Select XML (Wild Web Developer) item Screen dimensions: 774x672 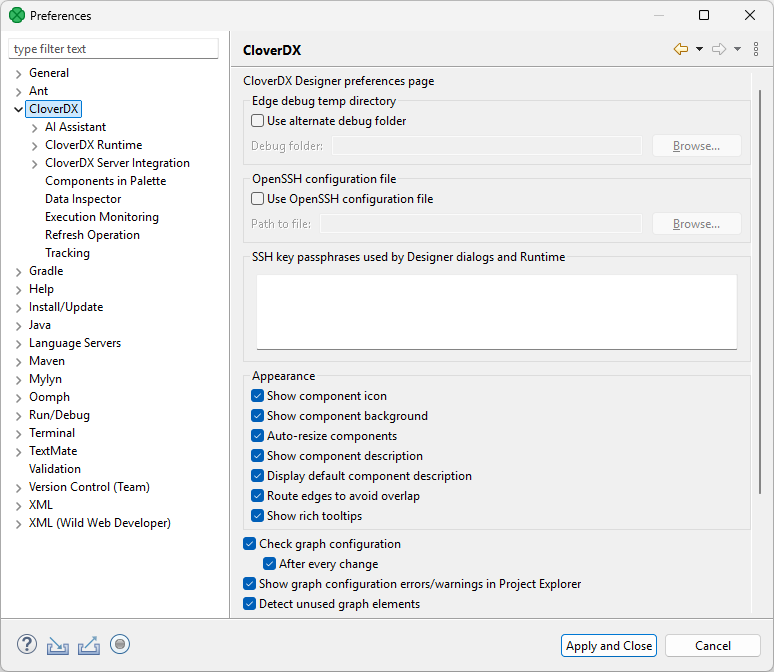point(100,523)
